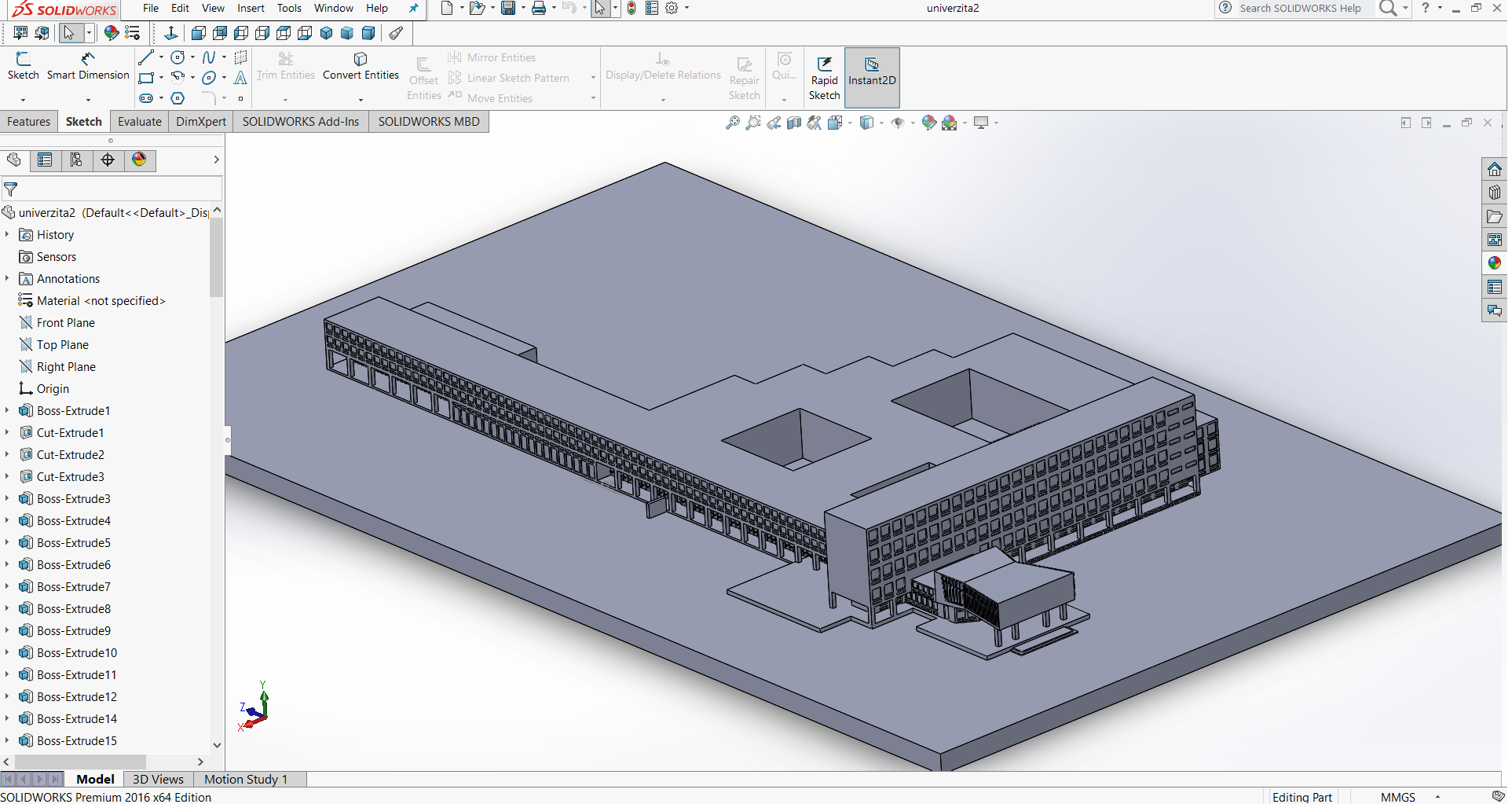Click the Print icon
This screenshot has width=1512, height=804.
point(539,8)
